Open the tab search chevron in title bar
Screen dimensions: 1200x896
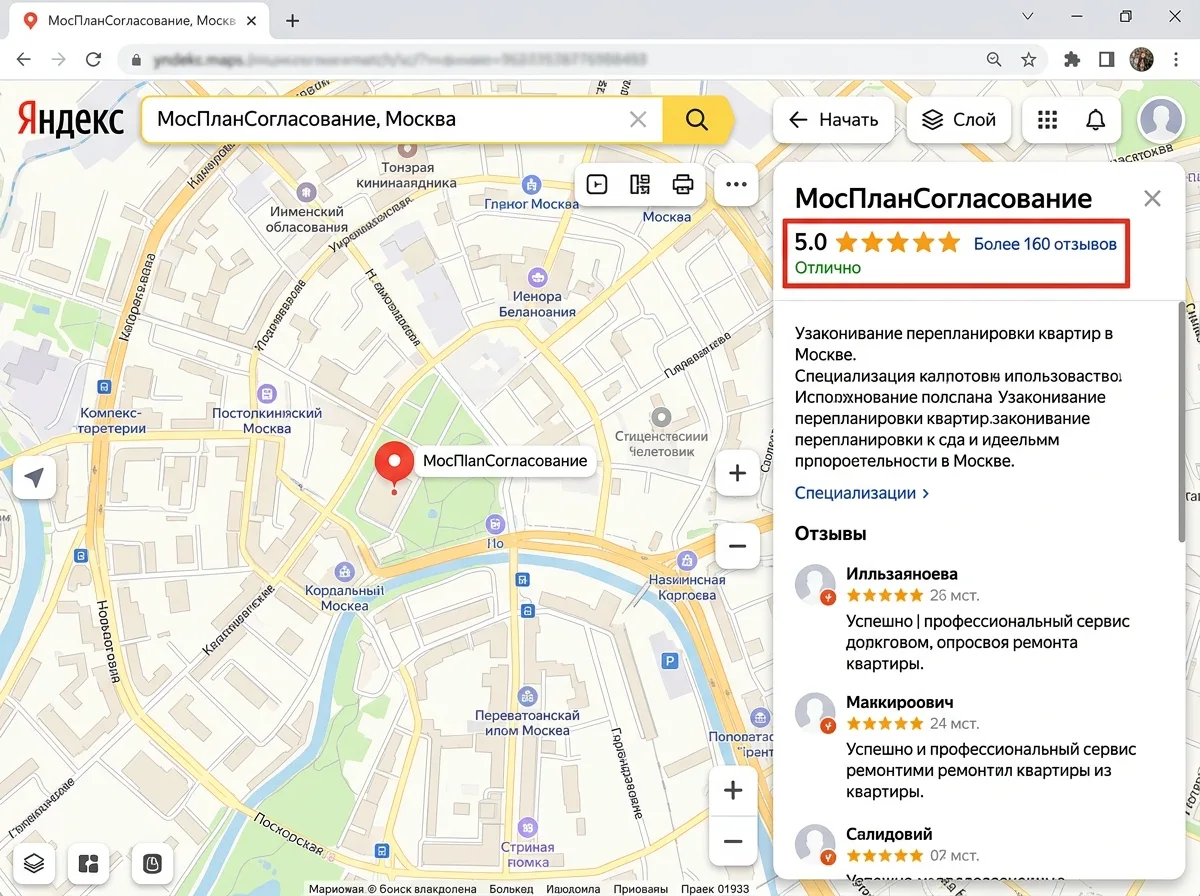point(1028,17)
